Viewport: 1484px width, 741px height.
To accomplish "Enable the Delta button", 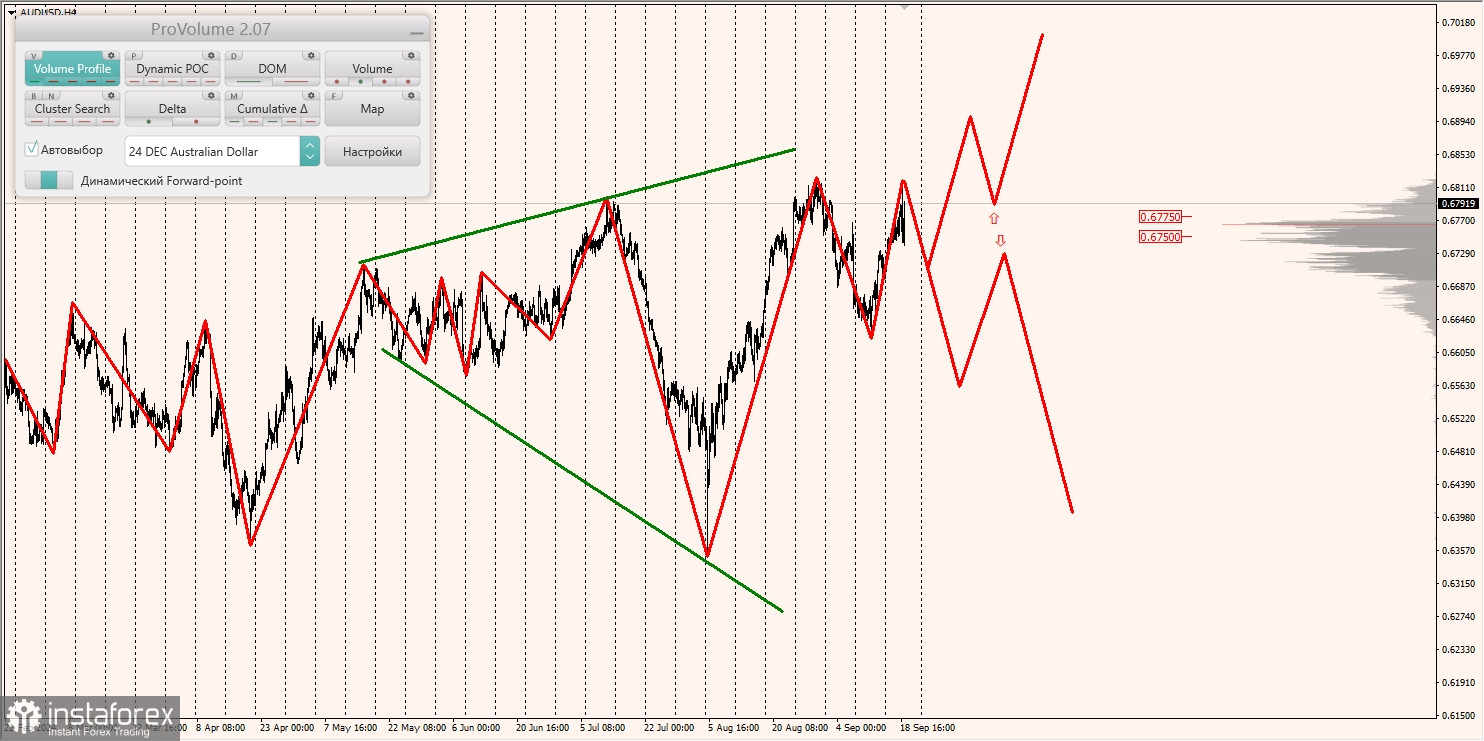I will (172, 108).
